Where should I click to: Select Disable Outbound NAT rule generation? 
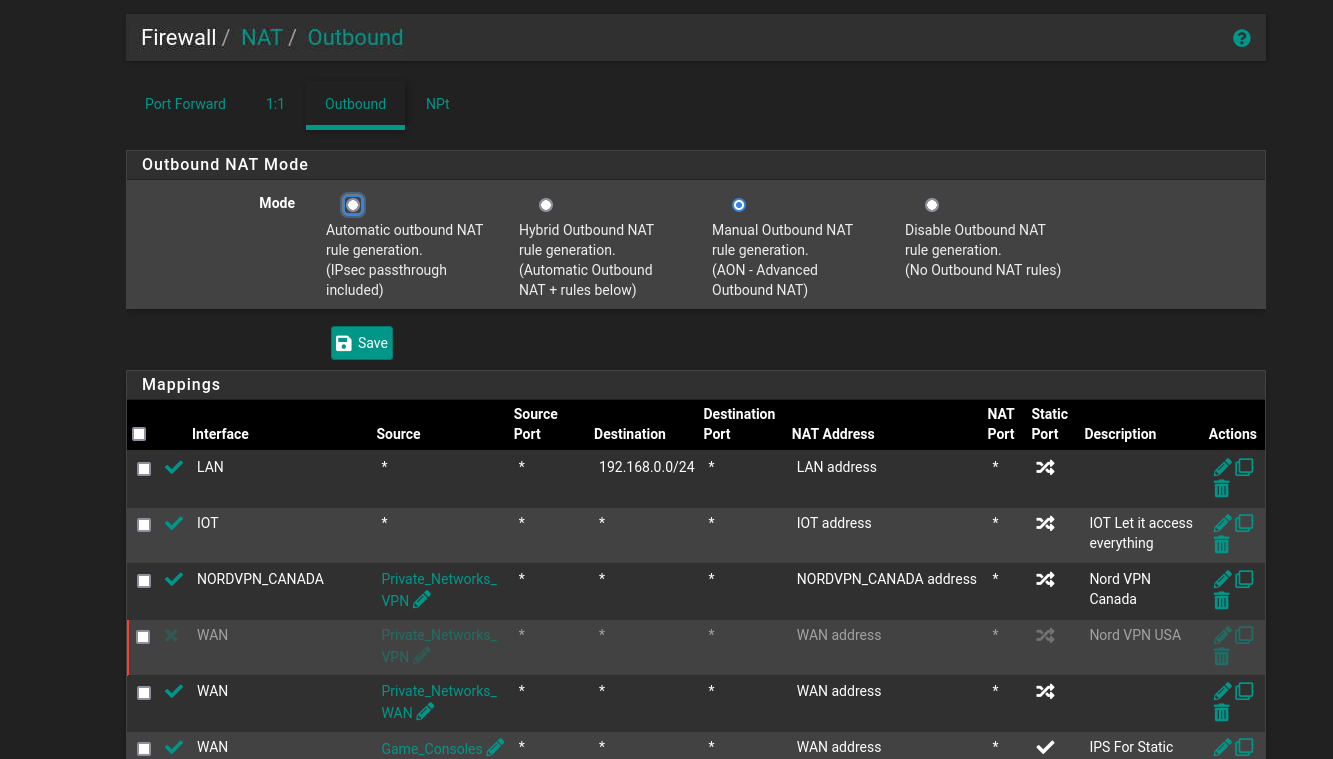(x=932, y=205)
